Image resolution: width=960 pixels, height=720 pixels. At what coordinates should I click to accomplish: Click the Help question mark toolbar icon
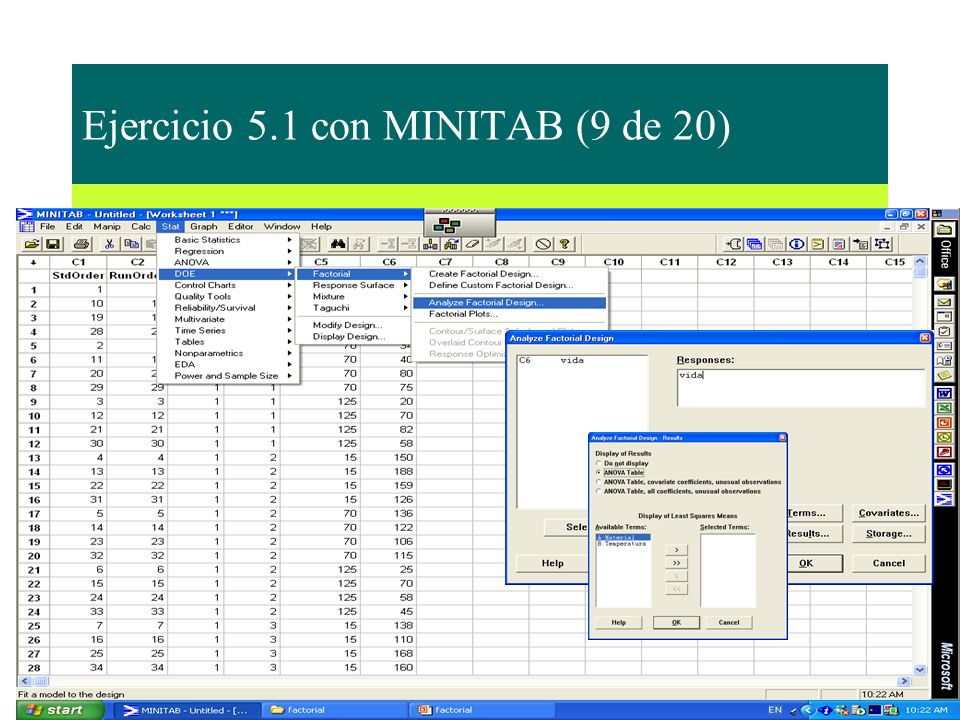pyautogui.click(x=564, y=244)
